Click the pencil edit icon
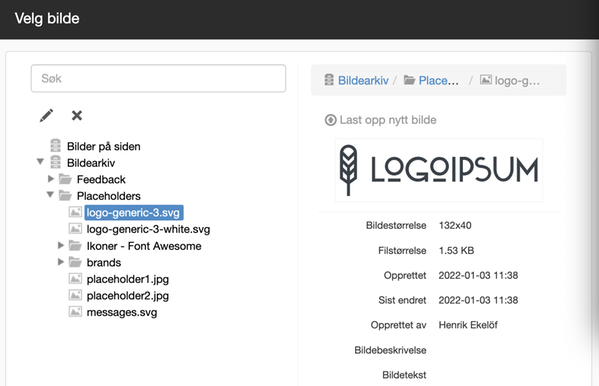The image size is (599, 386). point(46,115)
